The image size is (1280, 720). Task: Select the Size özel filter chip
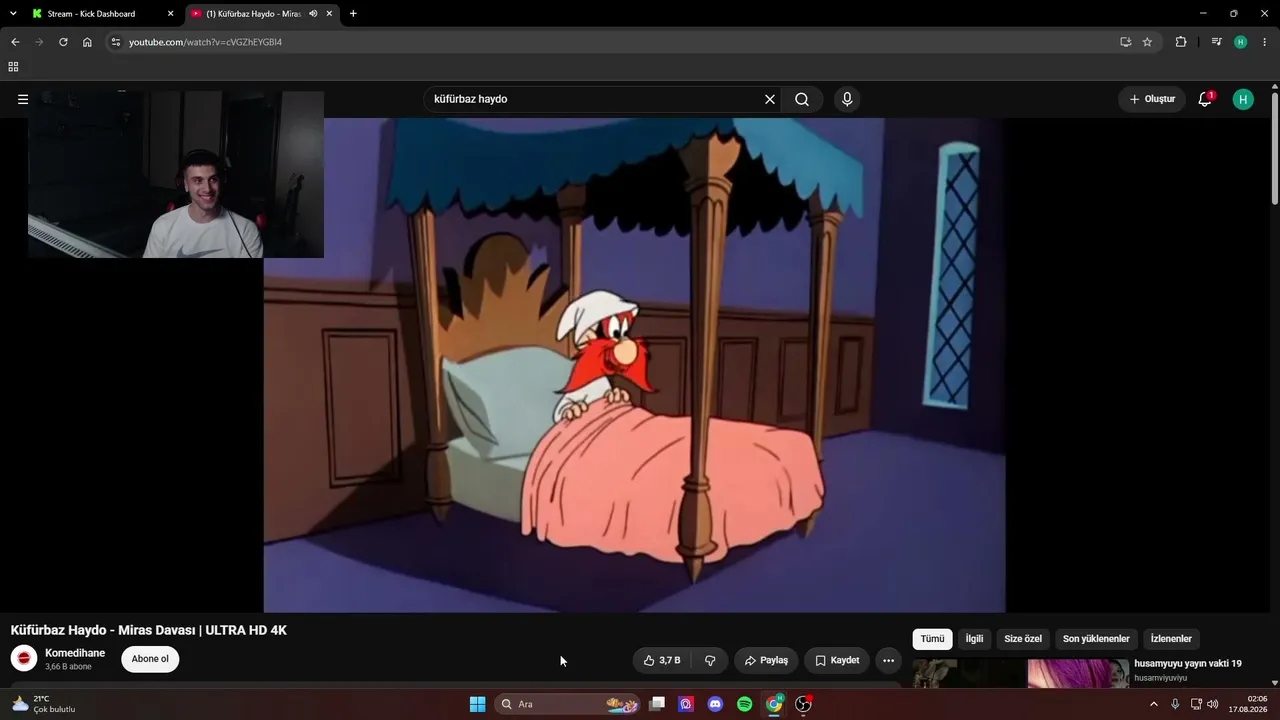tap(1023, 639)
